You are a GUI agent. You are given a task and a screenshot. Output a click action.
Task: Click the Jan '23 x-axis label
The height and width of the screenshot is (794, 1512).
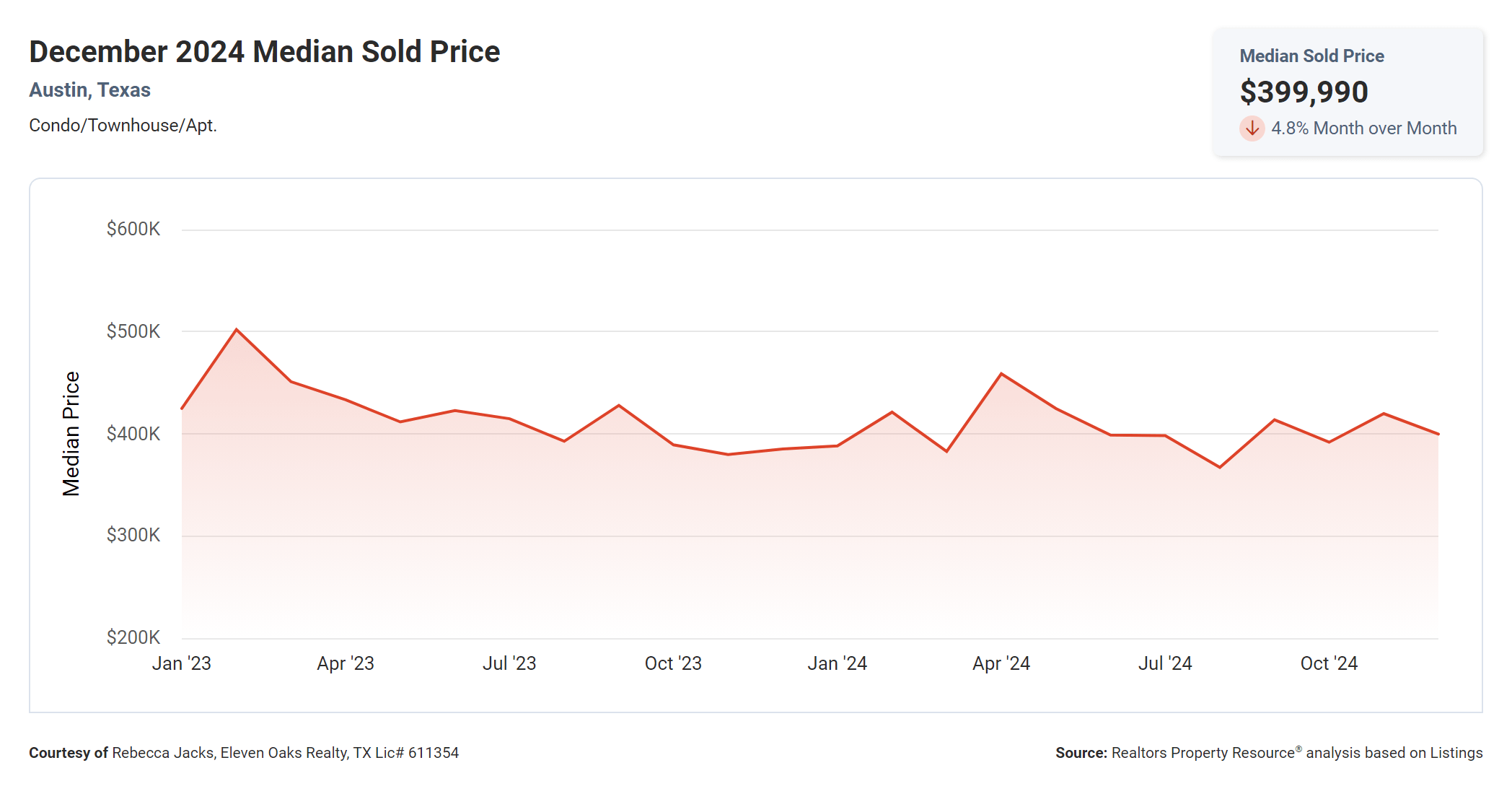click(181, 663)
